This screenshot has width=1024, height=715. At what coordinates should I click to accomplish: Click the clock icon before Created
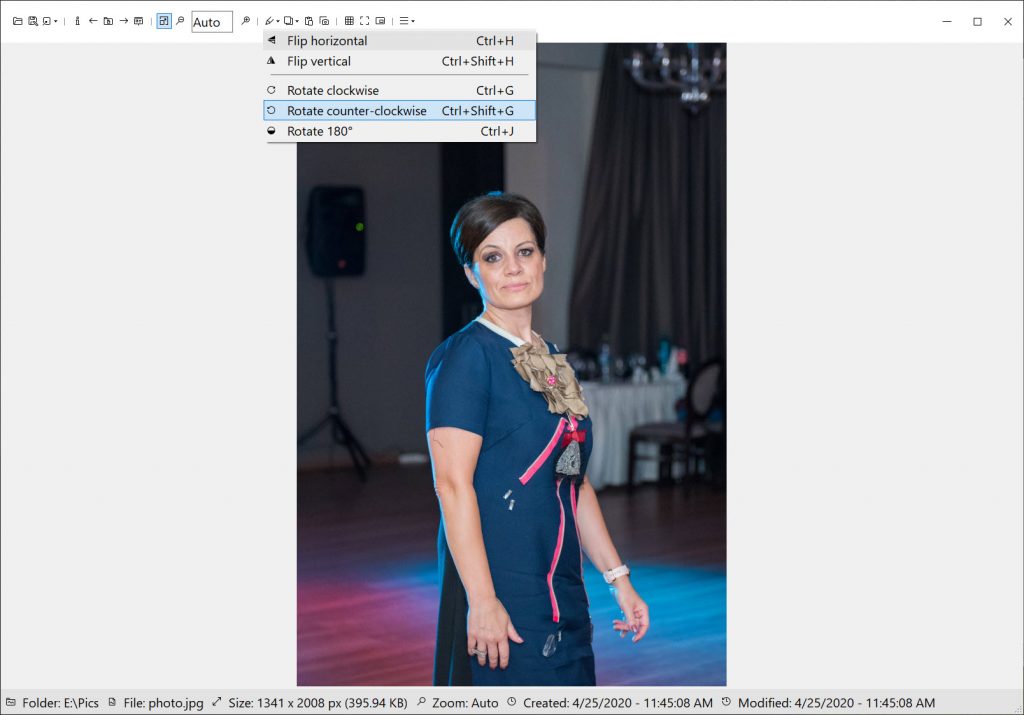(x=512, y=703)
